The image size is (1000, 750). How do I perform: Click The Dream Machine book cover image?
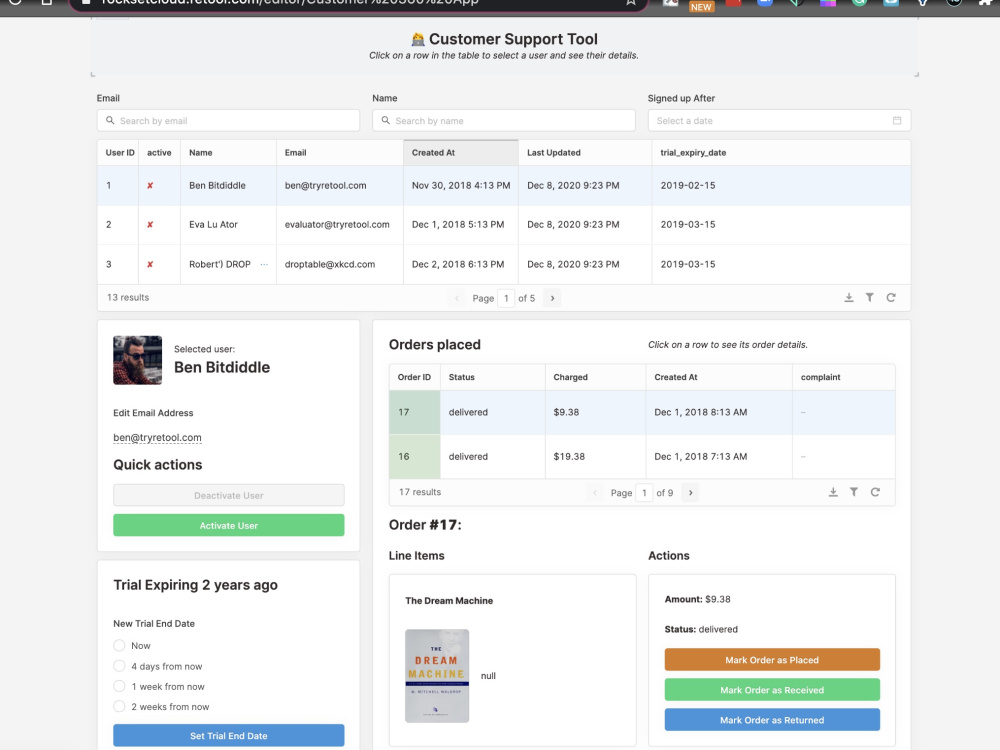click(437, 676)
